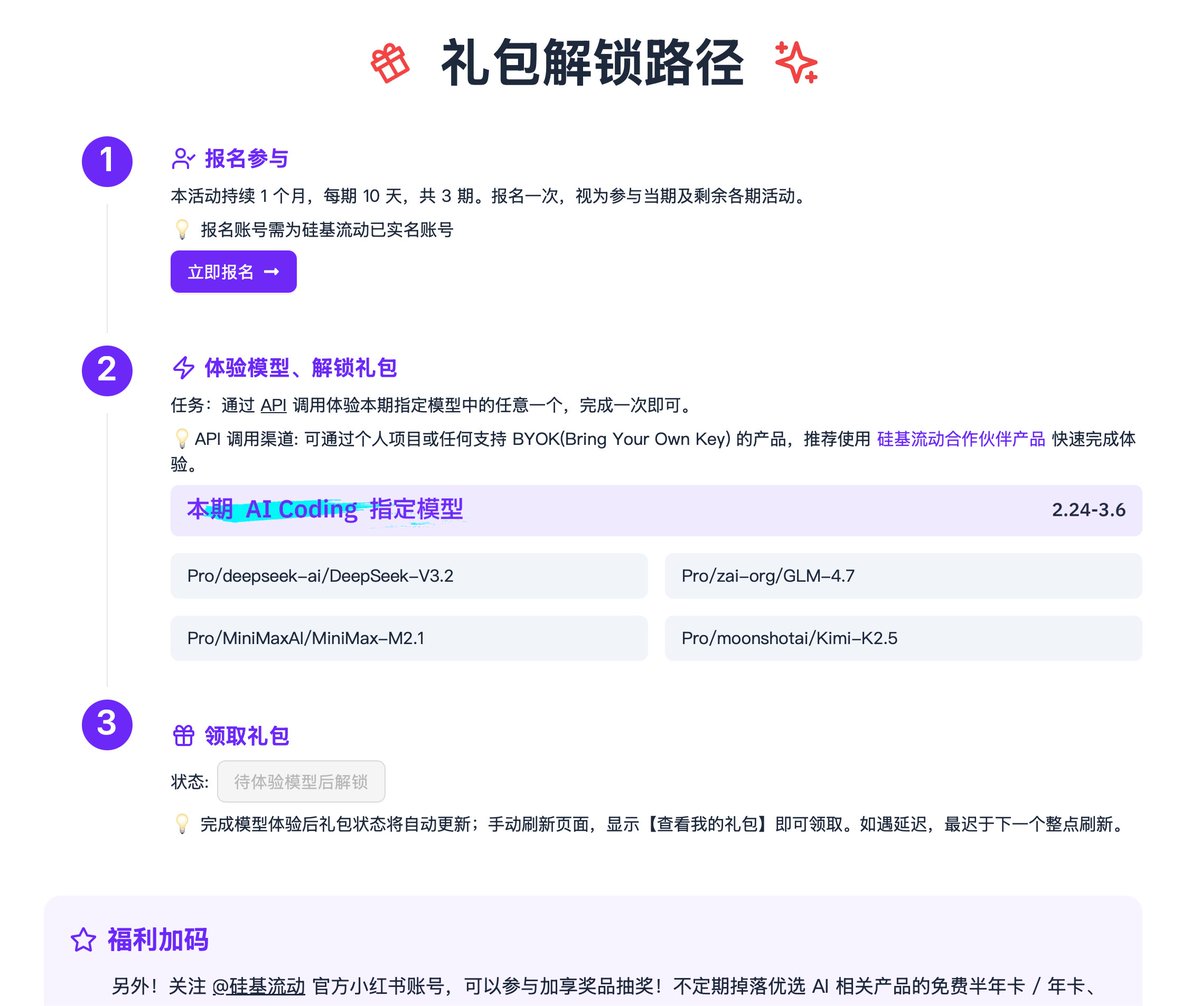This screenshot has height=1006, width=1200.
Task: Click the 礼包解锁路径 page title
Action: [592, 65]
